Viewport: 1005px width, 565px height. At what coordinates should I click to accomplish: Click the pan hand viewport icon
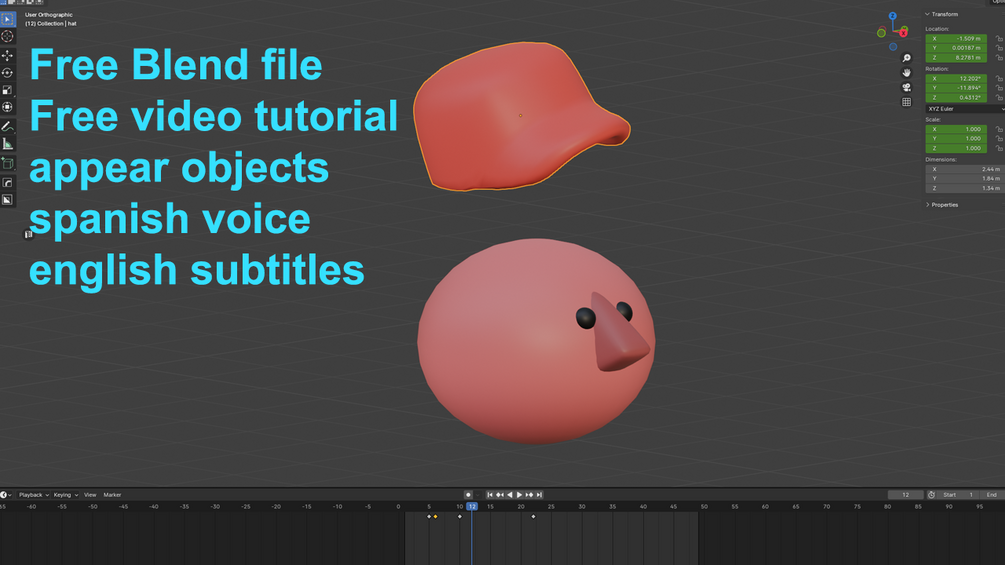(906, 73)
